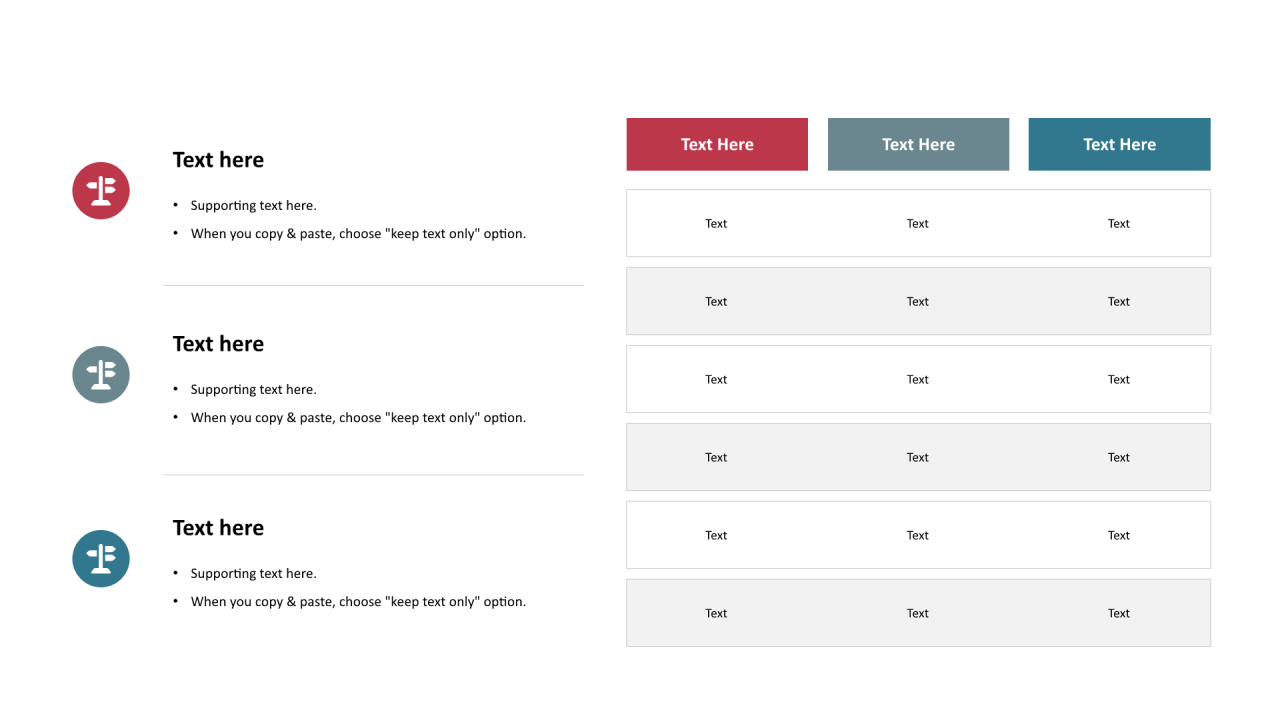
Task: Click the red signpost circle icon
Action: 101,190
